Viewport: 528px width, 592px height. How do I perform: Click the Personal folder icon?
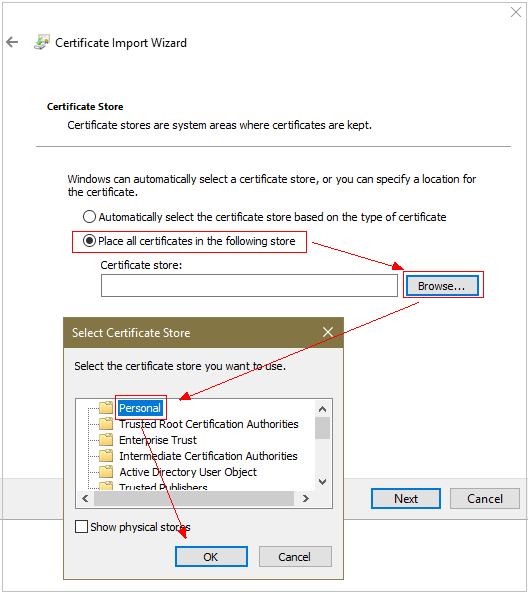106,408
